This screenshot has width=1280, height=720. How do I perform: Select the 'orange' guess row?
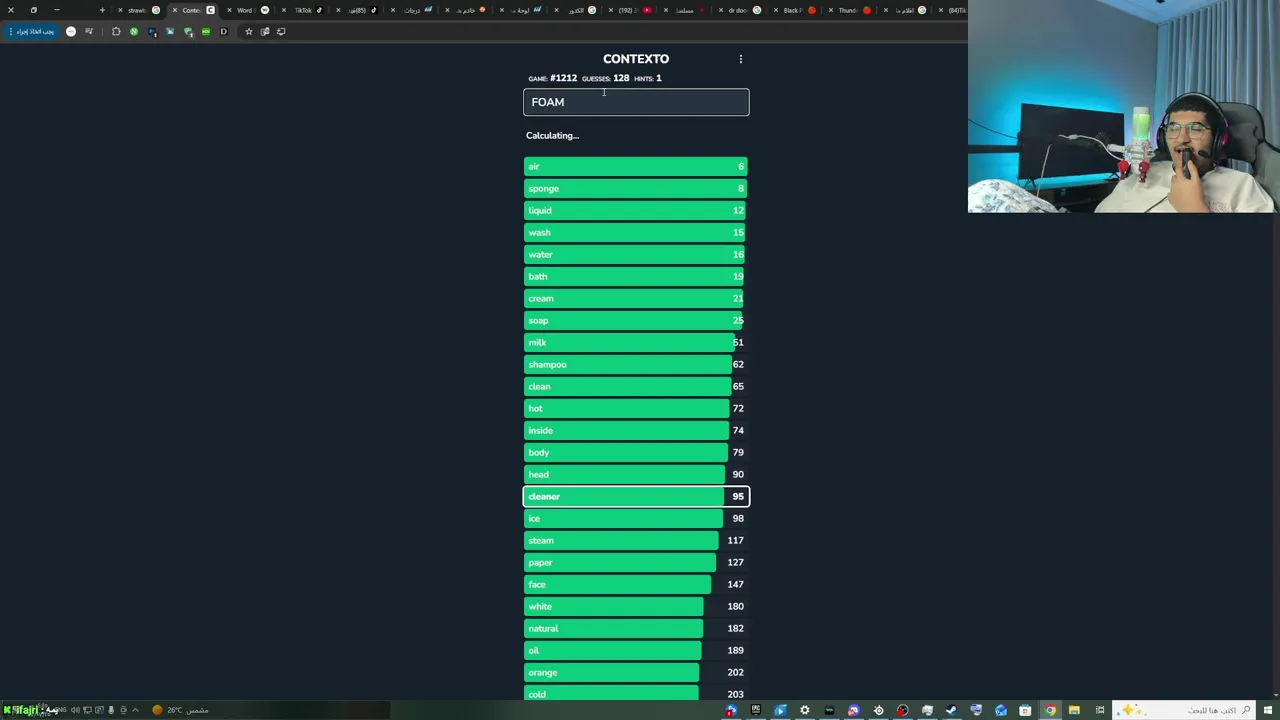click(x=636, y=672)
